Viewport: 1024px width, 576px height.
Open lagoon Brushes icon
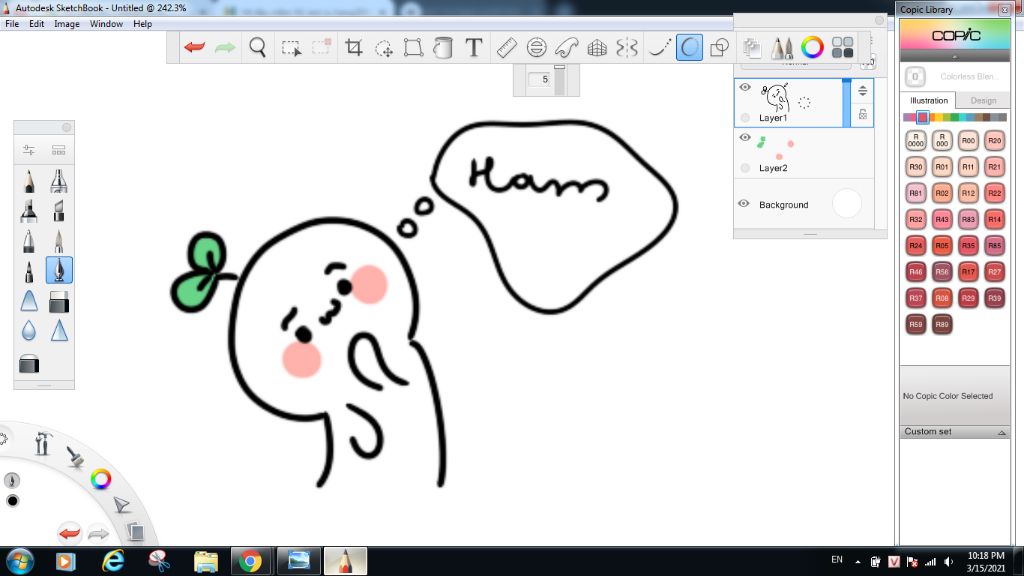(75, 456)
